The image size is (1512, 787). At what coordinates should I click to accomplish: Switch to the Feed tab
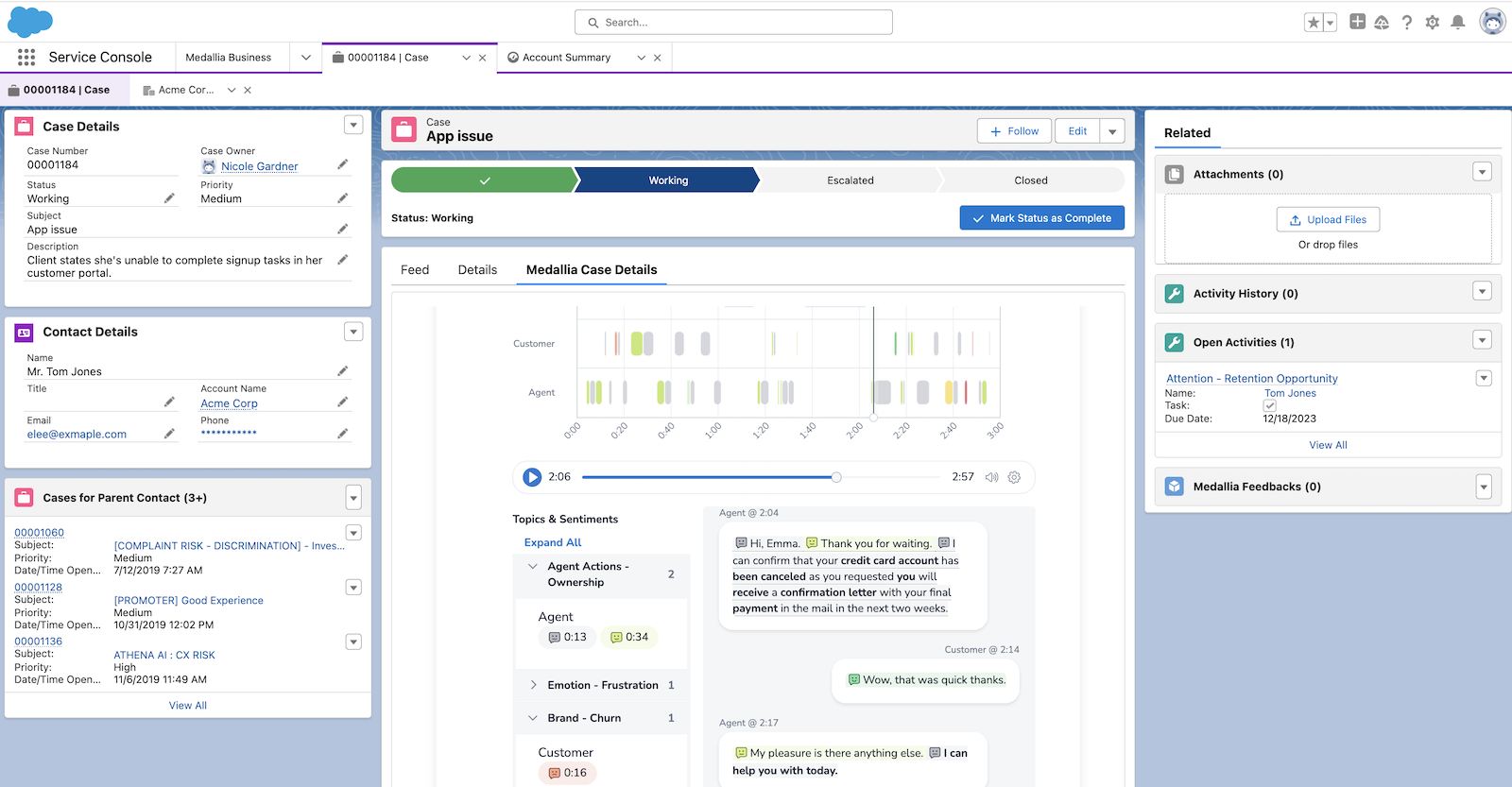tap(415, 270)
